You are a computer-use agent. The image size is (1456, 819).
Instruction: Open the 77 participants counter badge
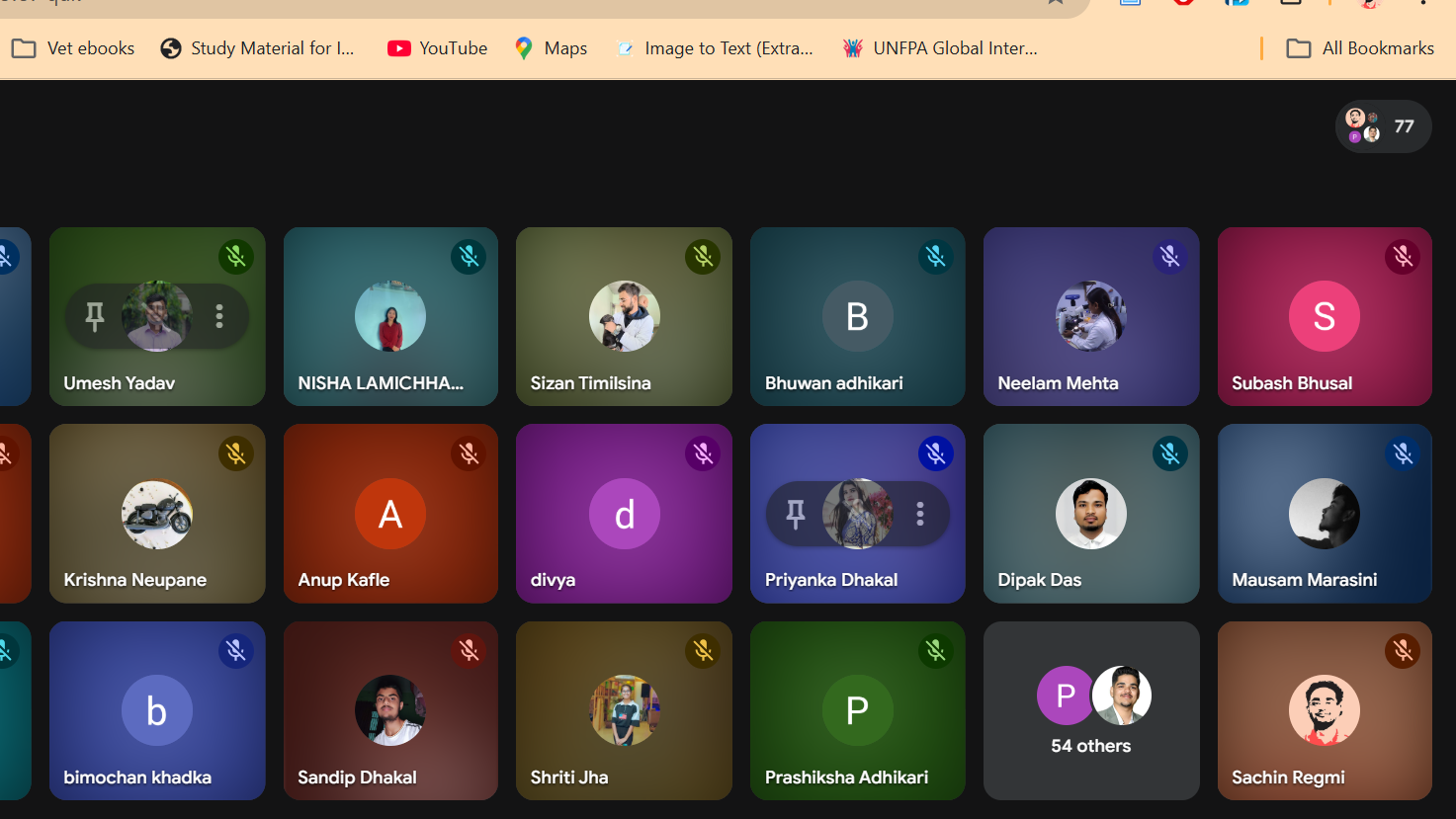pyautogui.click(x=1383, y=126)
